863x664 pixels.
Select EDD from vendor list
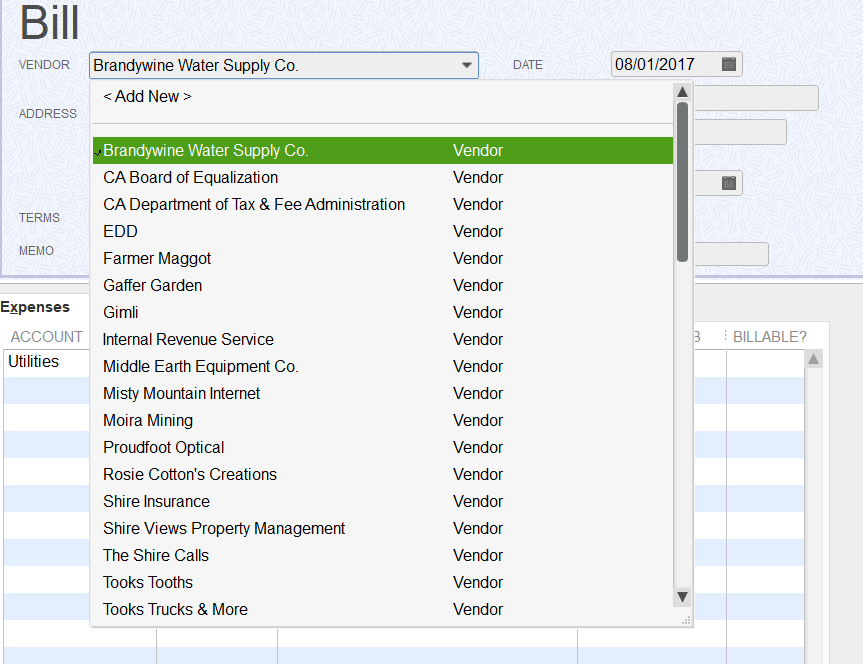click(383, 231)
